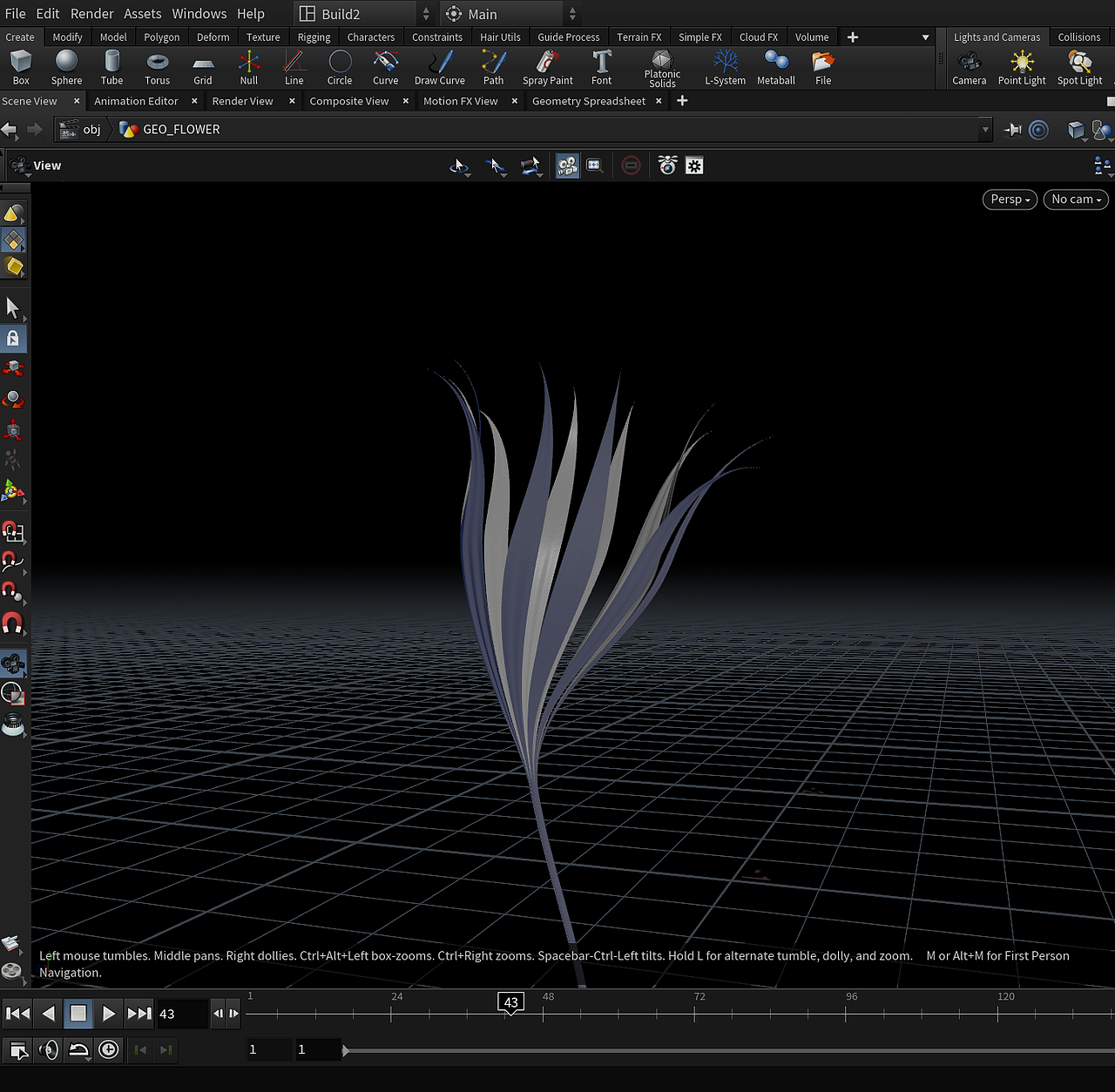The width and height of the screenshot is (1115, 1092).
Task: Launch the L-System shelf tool
Action: coord(726,68)
